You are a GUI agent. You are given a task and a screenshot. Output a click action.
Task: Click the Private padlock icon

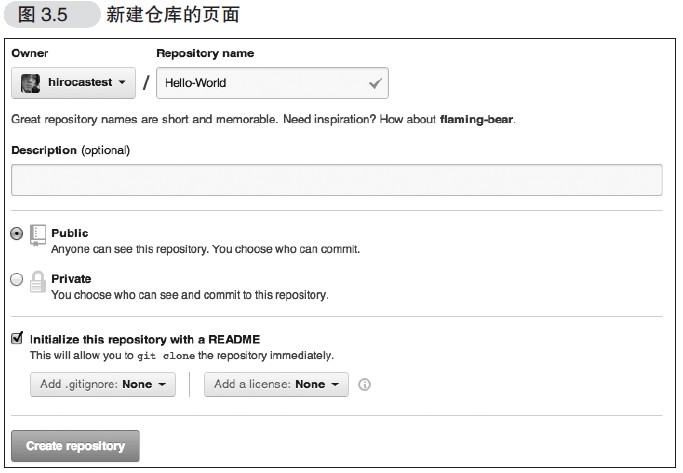[x=38, y=282]
